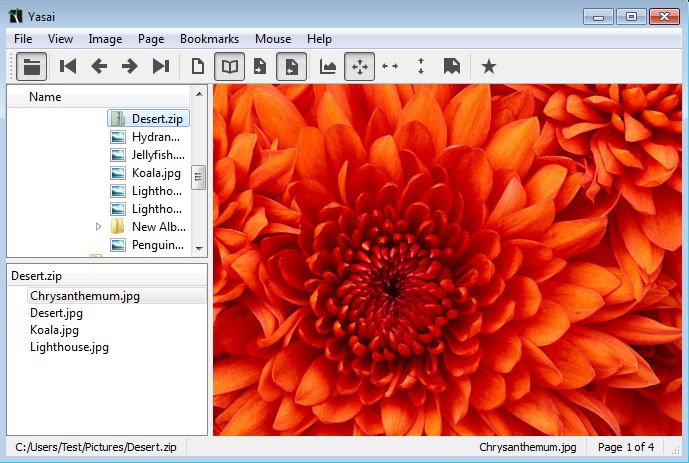Select Koala.jpg in the Desert.zip list
The image size is (689, 463).
click(54, 330)
